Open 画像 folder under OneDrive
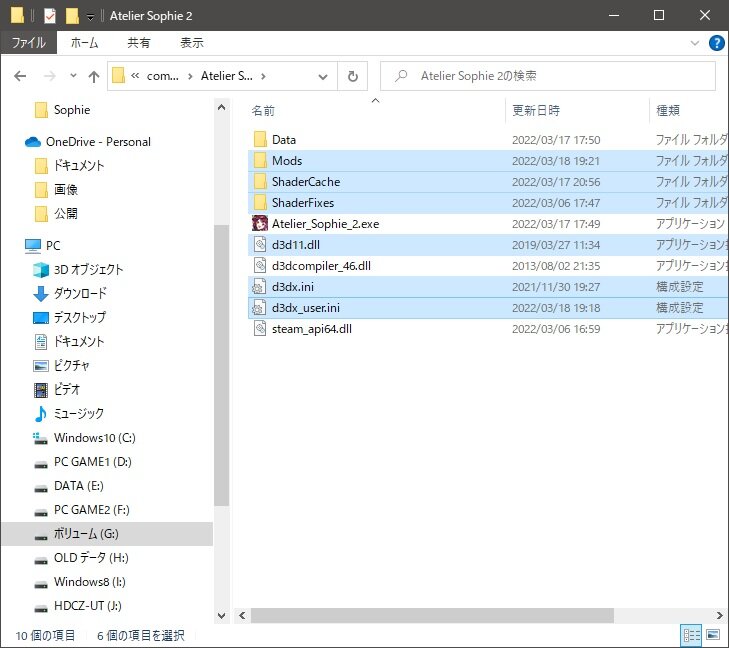 (66, 190)
